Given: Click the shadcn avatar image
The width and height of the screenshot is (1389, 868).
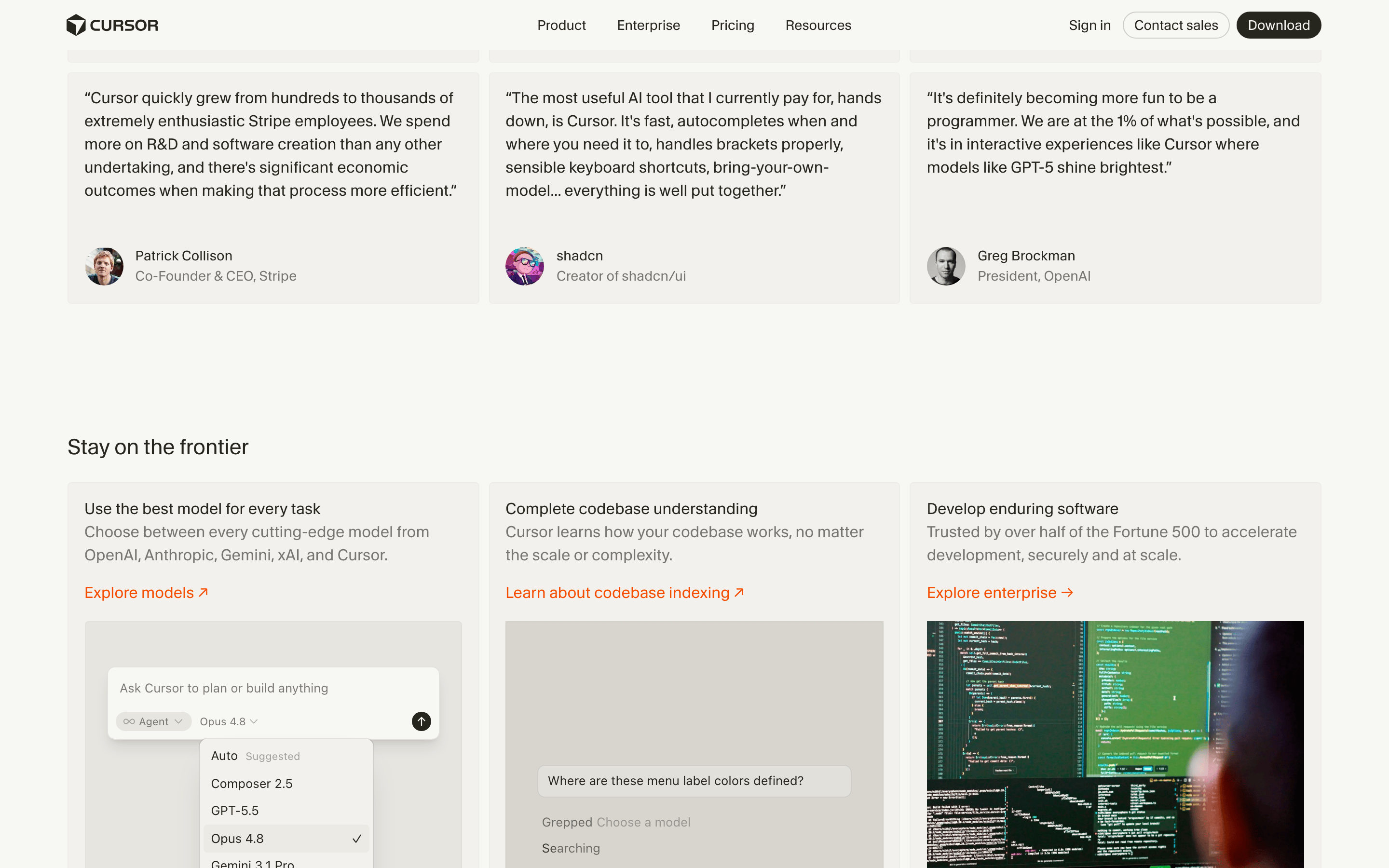Looking at the screenshot, I should coord(525,266).
